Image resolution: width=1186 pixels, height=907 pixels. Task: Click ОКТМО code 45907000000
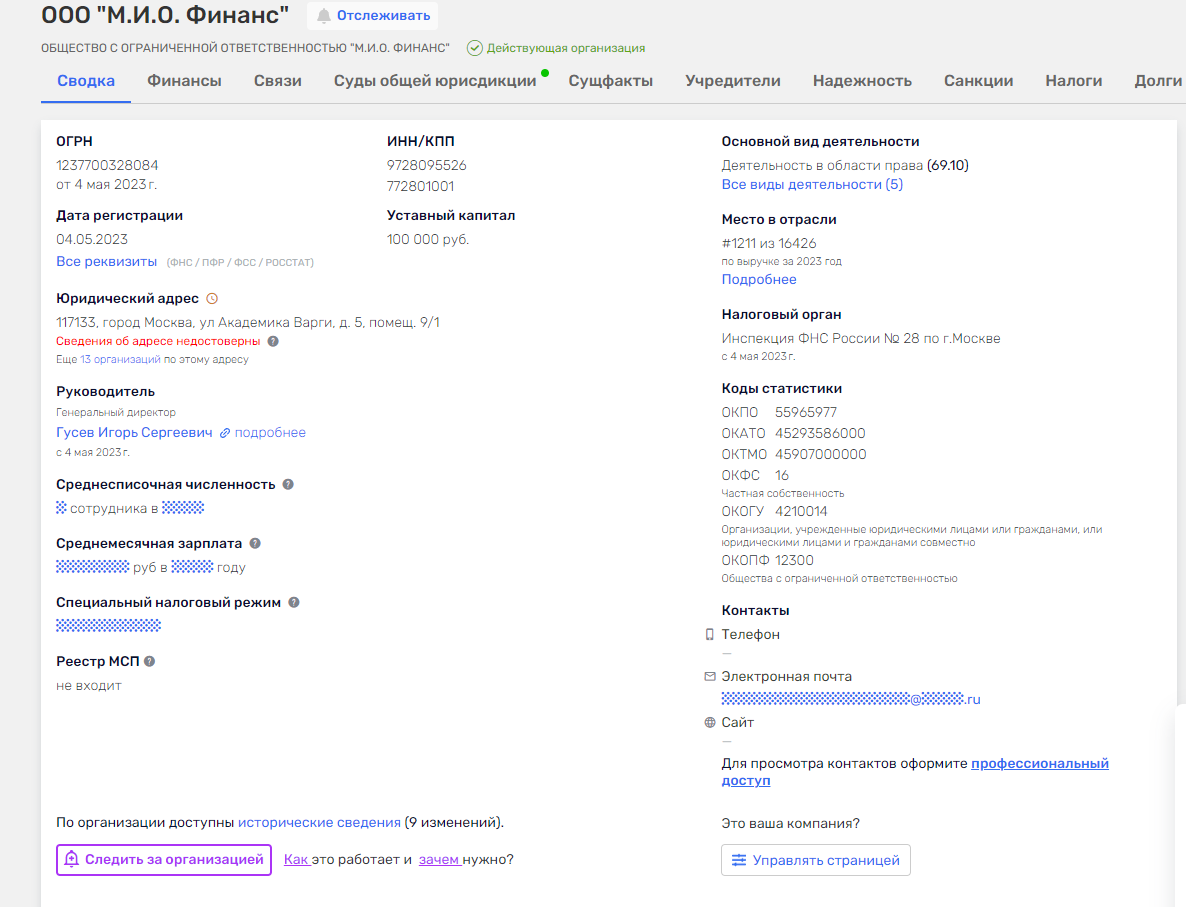[821, 455]
